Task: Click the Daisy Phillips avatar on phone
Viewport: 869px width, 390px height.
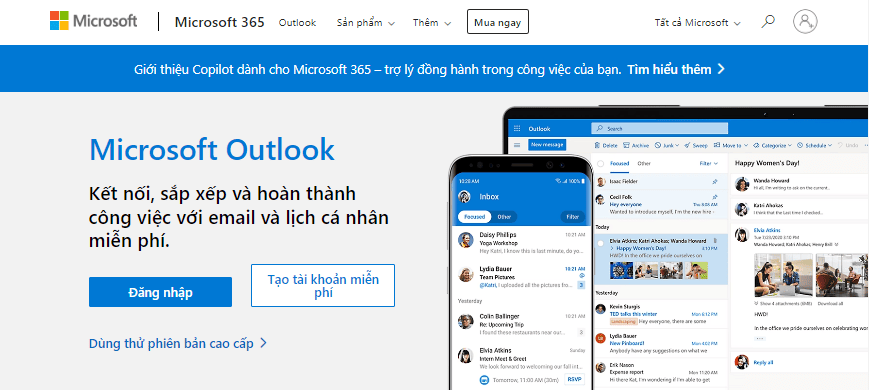Action: 466,240
